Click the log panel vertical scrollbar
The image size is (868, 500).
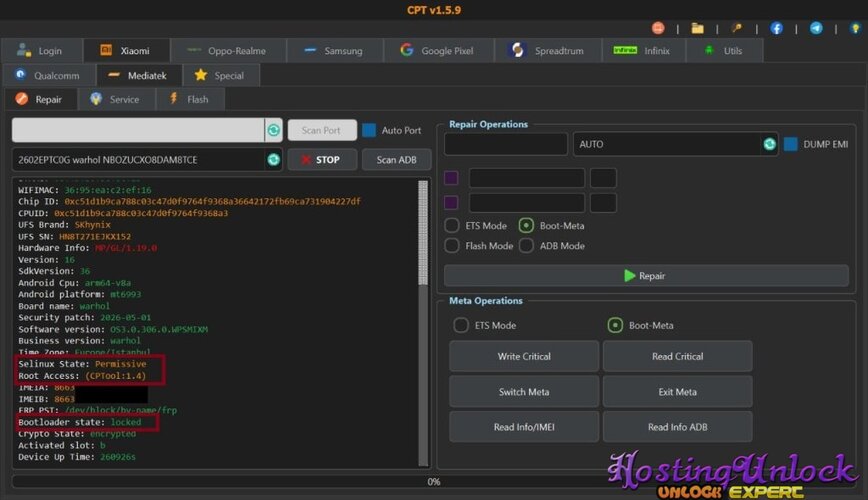(x=423, y=323)
